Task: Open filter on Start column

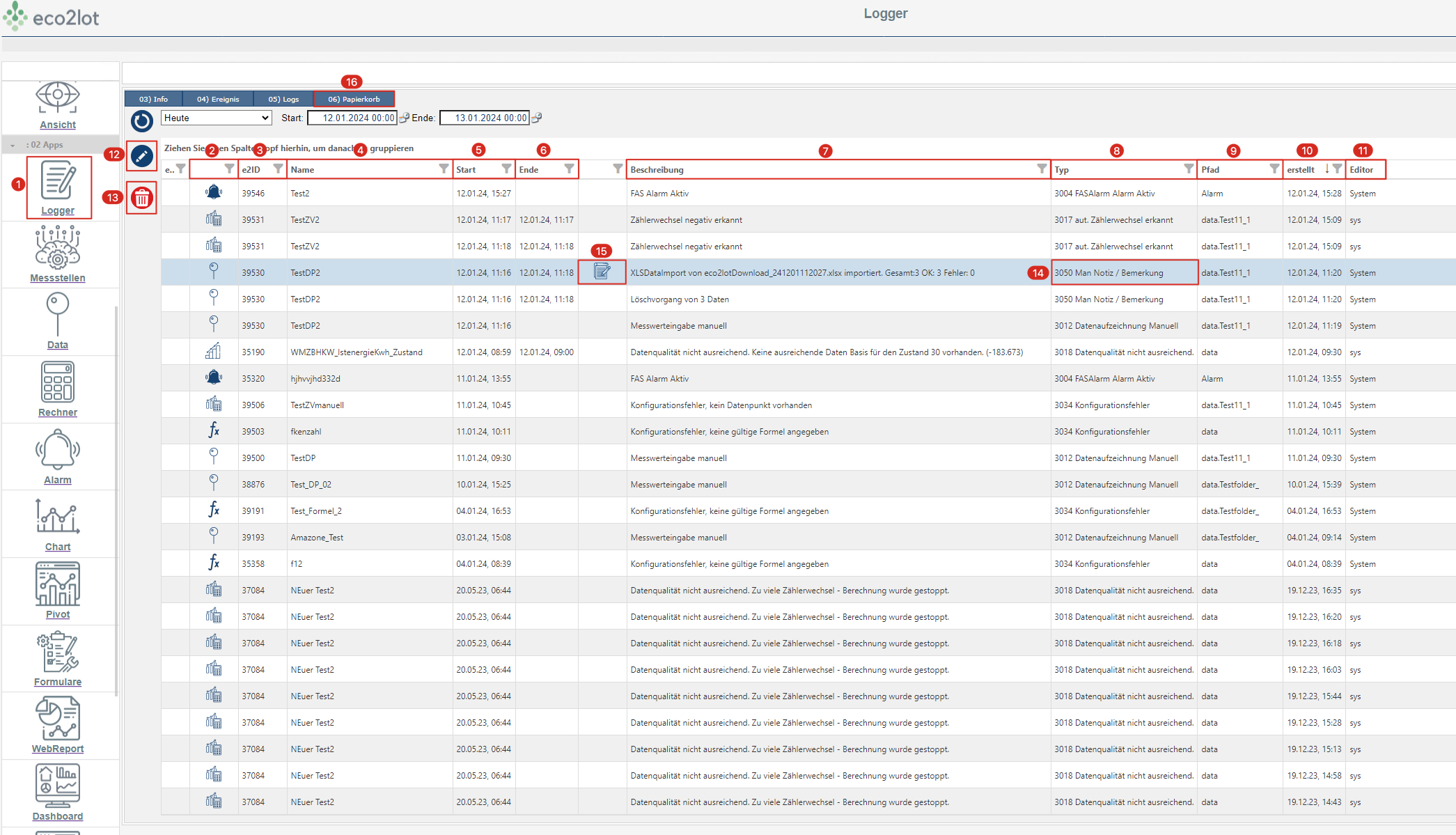Action: click(x=506, y=169)
